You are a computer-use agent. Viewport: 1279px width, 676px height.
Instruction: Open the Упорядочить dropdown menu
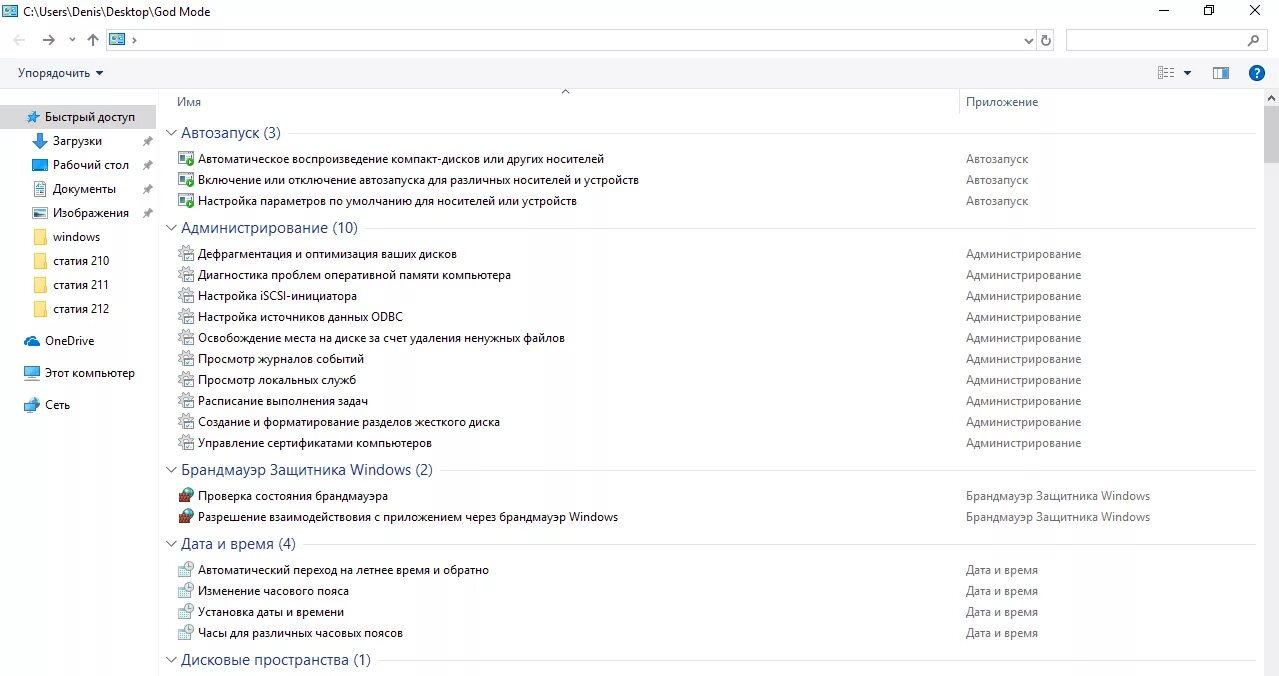point(60,73)
